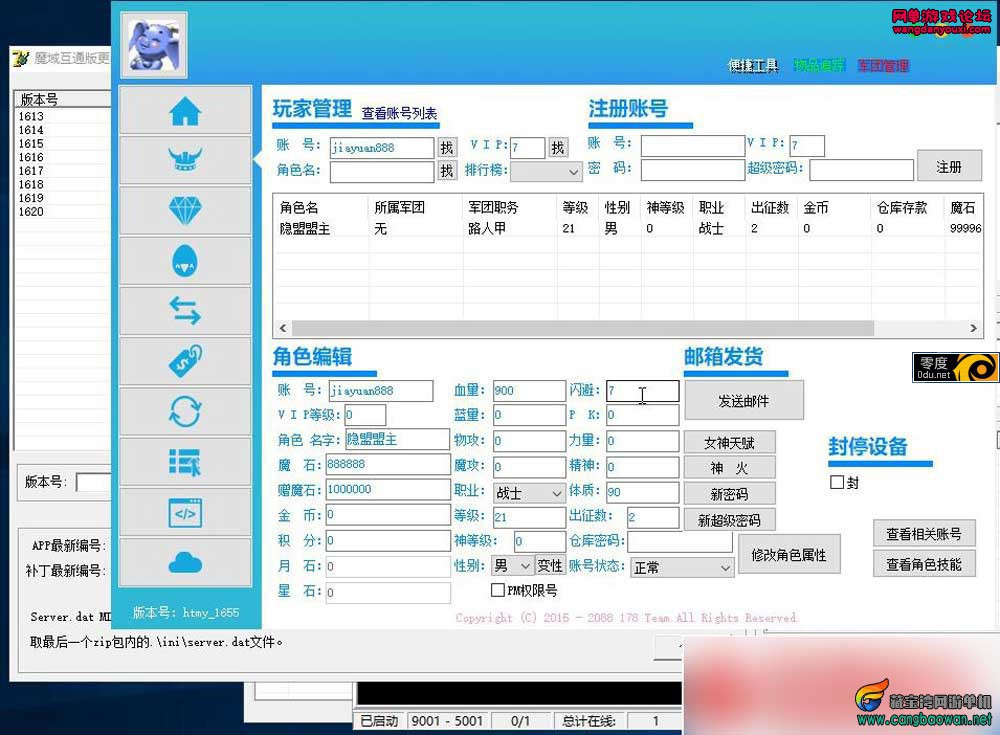Screen dimensions: 1000x735
Task: Click 找 button next to VIP field
Action: 558,148
